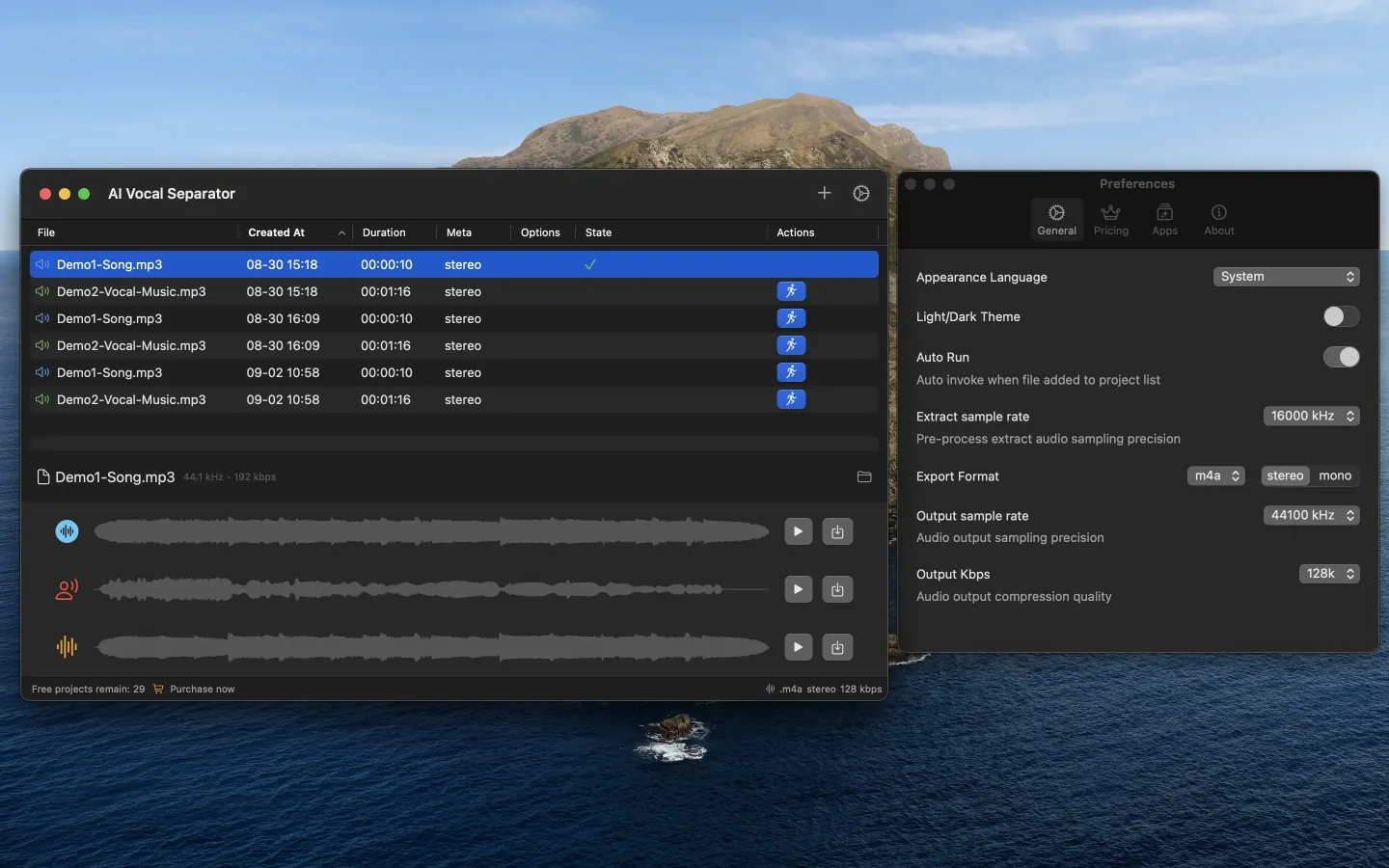The height and width of the screenshot is (868, 1389).
Task: Switch to General tab in Preferences
Action: point(1056,220)
